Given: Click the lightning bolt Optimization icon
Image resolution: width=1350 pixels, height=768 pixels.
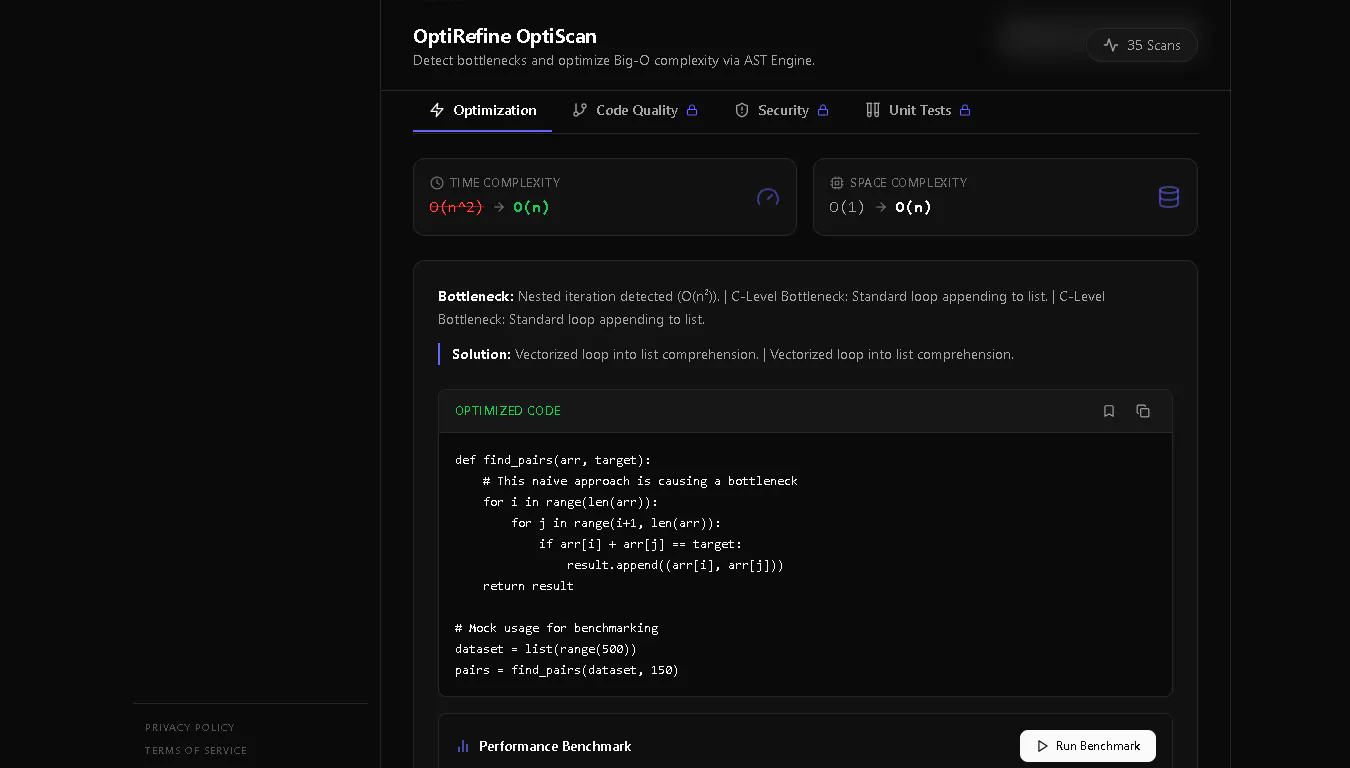Looking at the screenshot, I should pos(437,110).
